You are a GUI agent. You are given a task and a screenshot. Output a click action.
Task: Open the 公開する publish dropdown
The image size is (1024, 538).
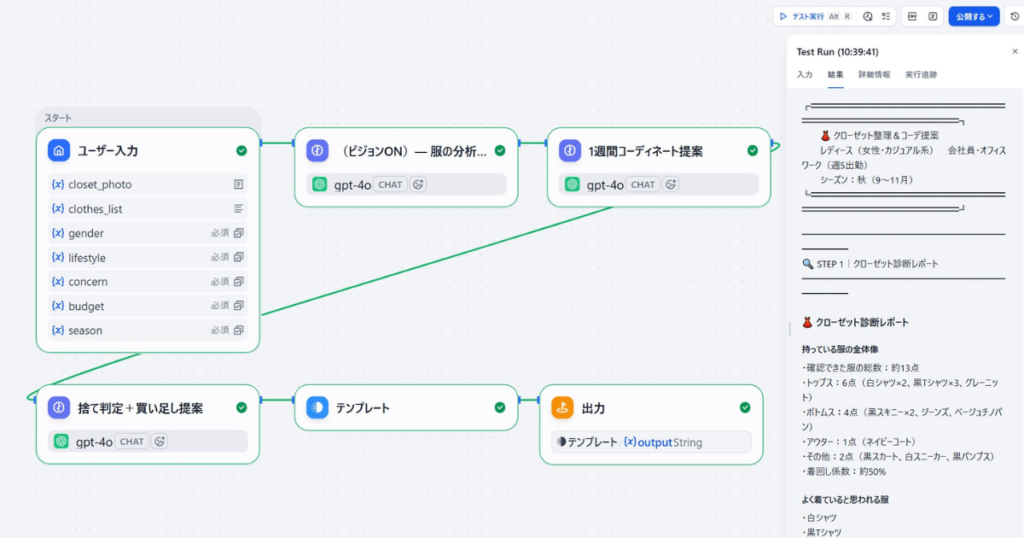(974, 16)
